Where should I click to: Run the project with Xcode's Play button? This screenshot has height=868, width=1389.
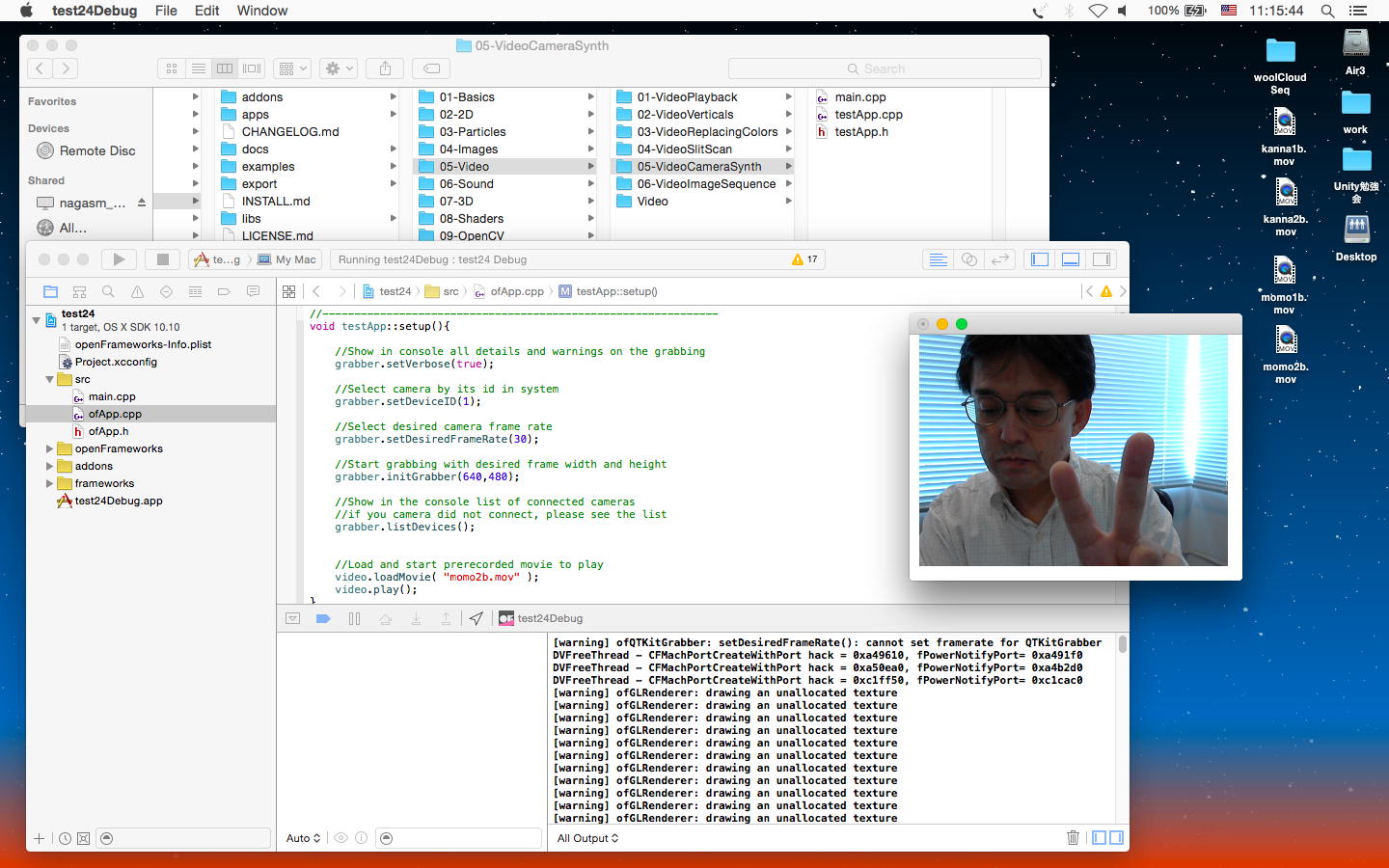tap(119, 259)
